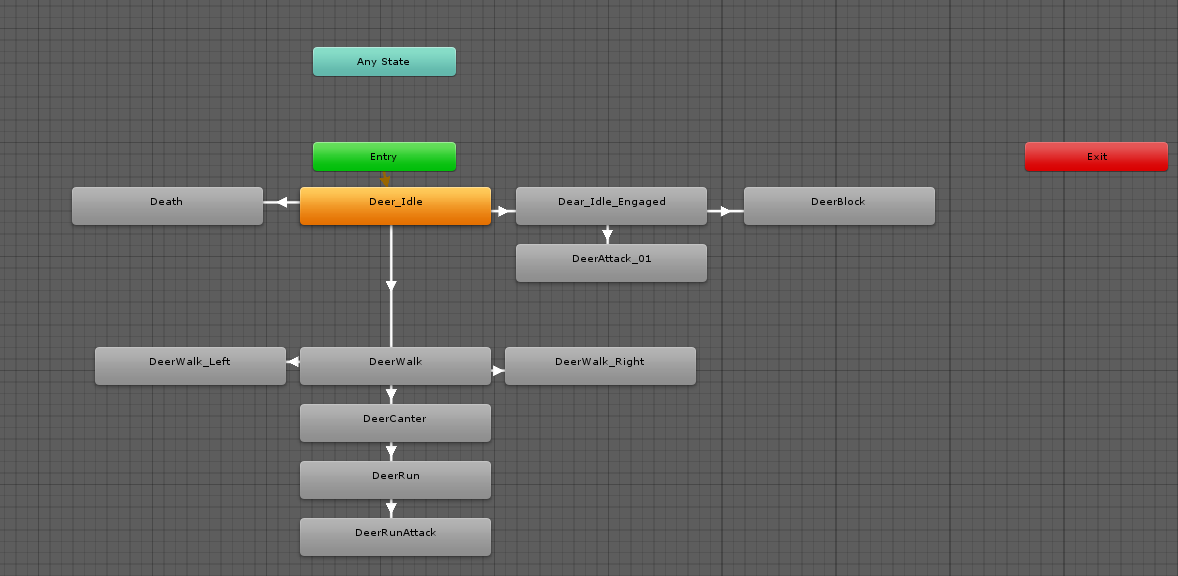
Task: Select transition from DeerWalk to DeerCanter
Action: [x=391, y=394]
